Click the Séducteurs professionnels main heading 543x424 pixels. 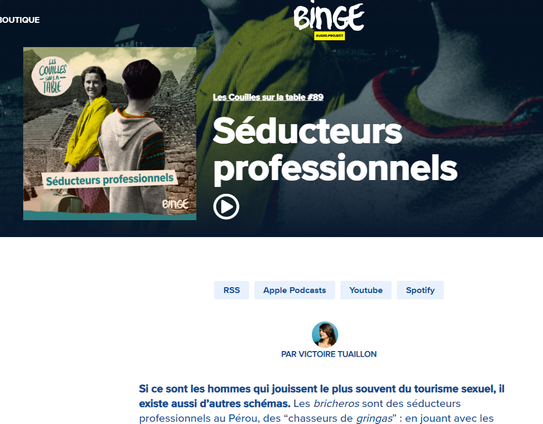click(x=335, y=150)
